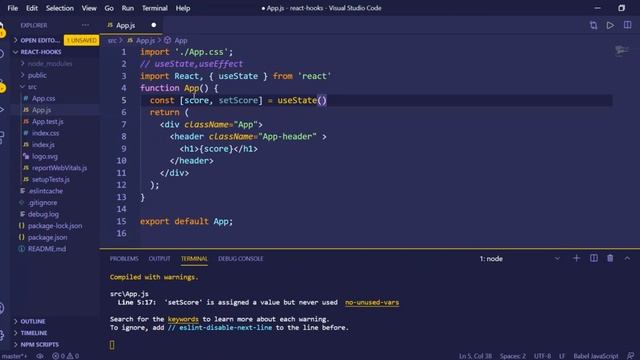This screenshot has height=360, width=640.
Task: Add a new terminal with plus icon
Action: pyautogui.click(x=576, y=258)
